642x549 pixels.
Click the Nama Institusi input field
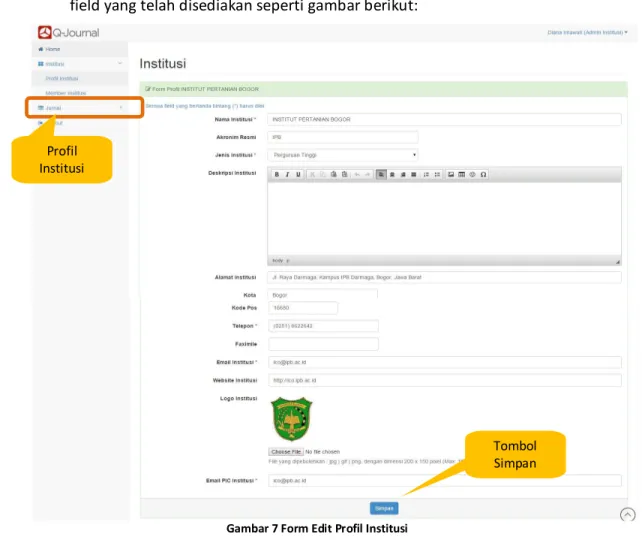pos(444,119)
